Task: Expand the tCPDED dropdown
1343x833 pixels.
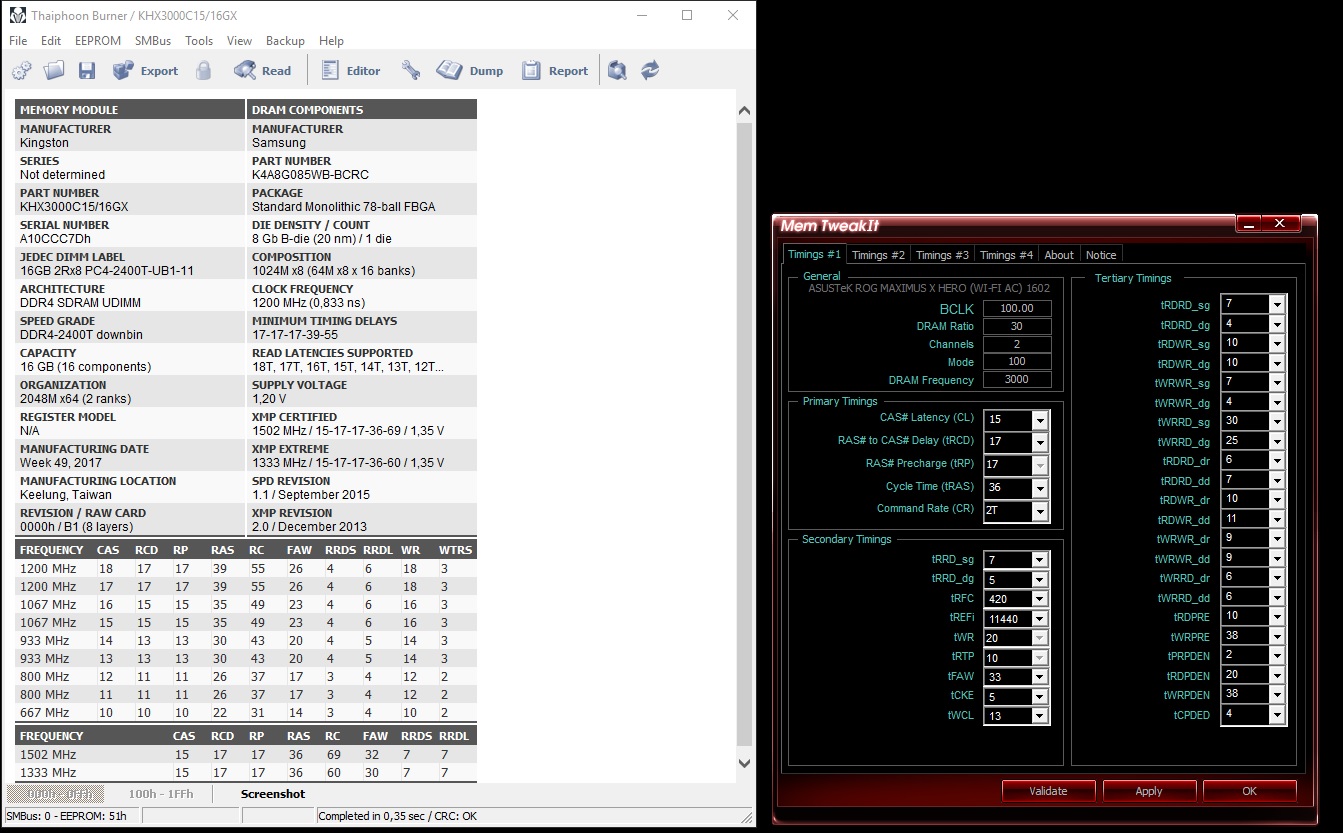Action: click(1277, 714)
